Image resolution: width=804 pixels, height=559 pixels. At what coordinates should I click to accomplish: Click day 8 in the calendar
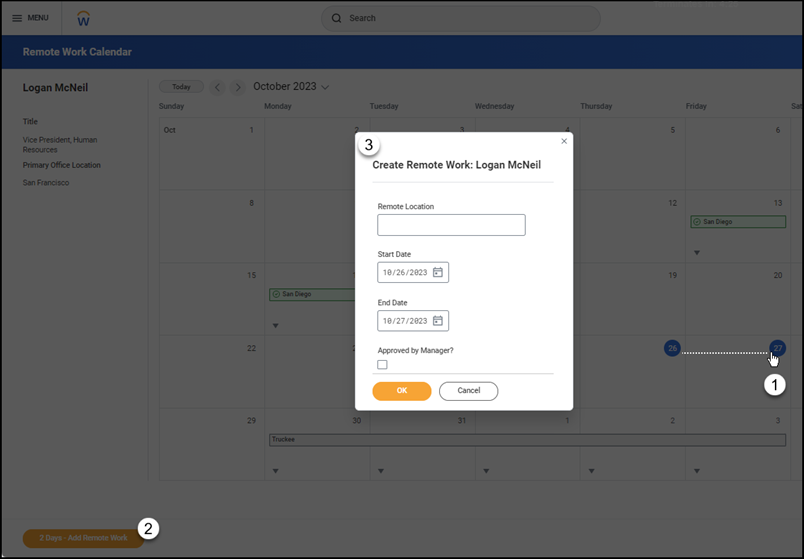pyautogui.click(x=251, y=203)
